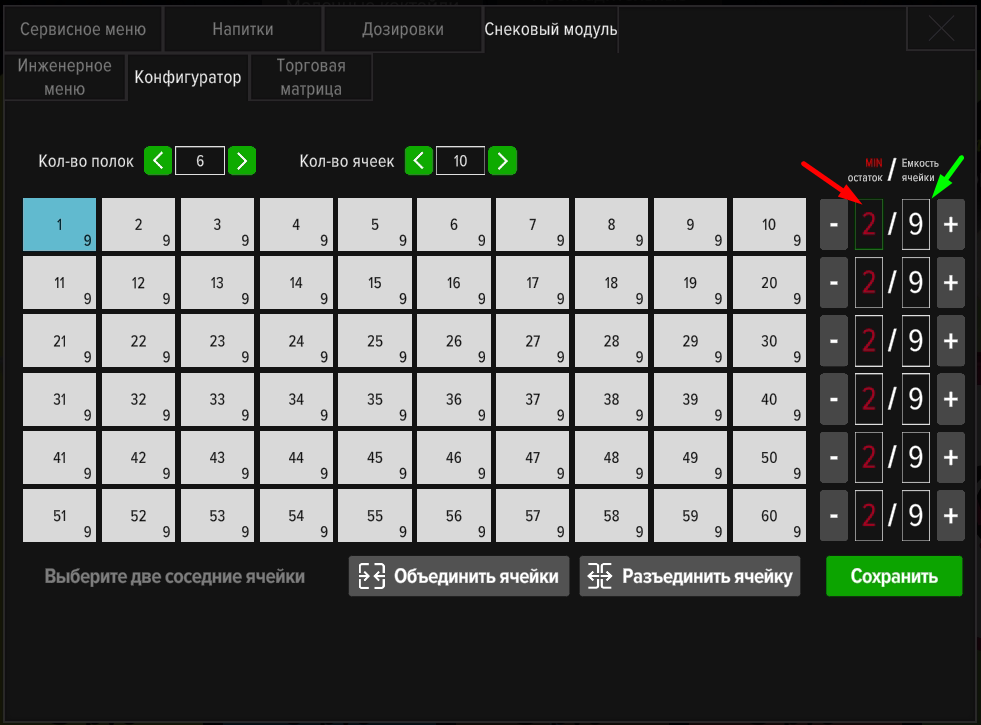Select cell number 60
The height and width of the screenshot is (725, 981).
pyautogui.click(x=769, y=516)
